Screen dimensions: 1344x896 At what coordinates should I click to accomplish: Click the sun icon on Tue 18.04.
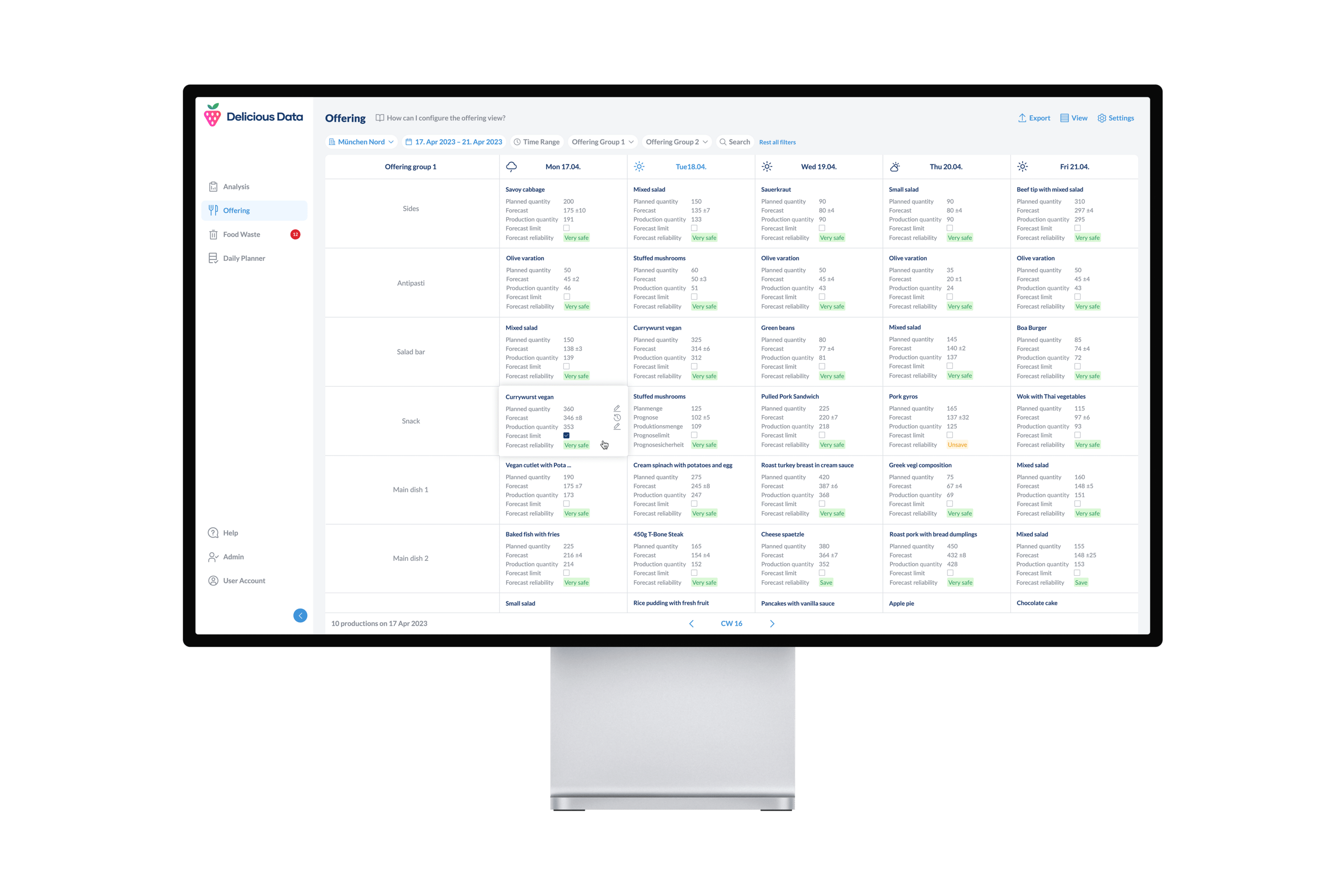pyautogui.click(x=639, y=166)
